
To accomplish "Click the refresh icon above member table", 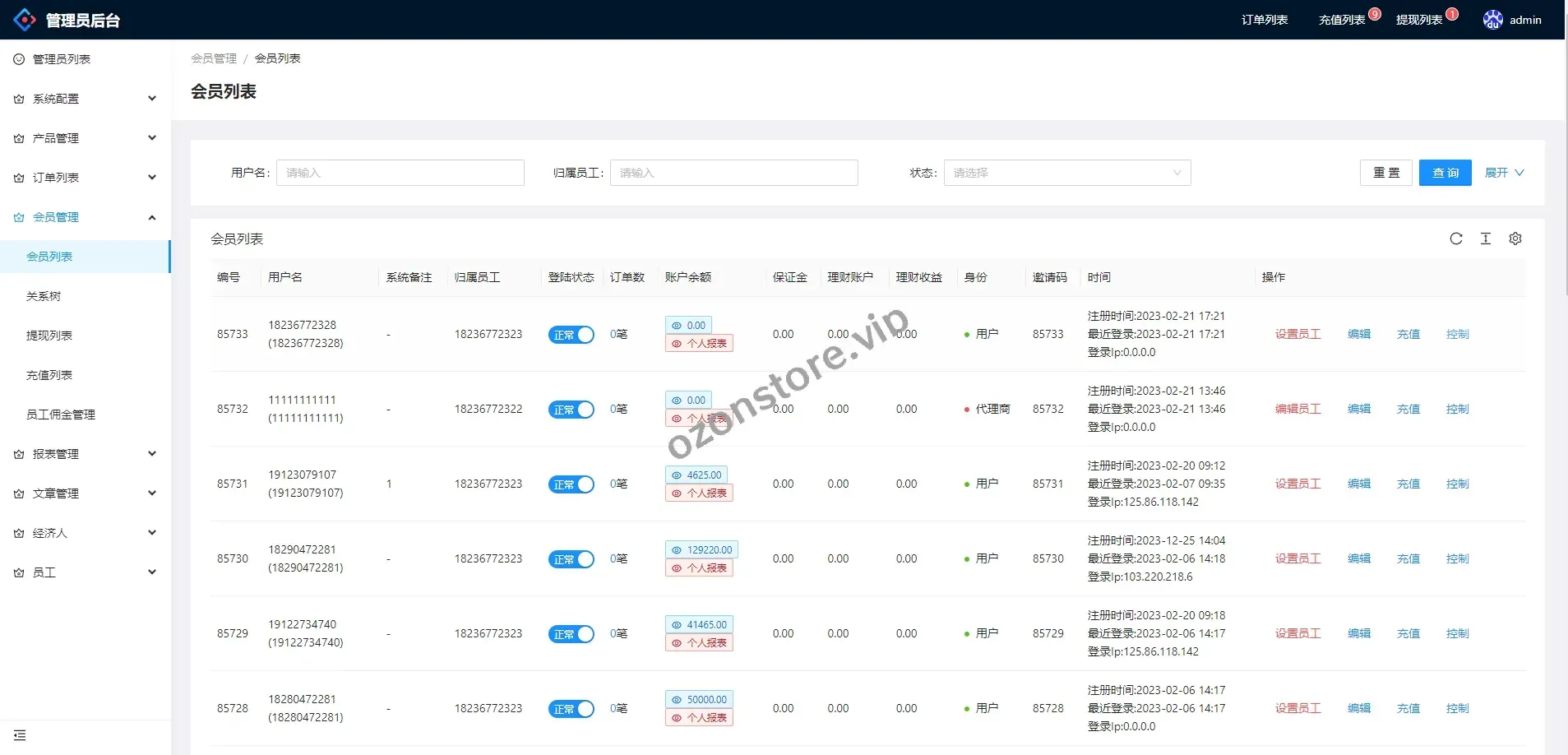I will click(x=1455, y=239).
